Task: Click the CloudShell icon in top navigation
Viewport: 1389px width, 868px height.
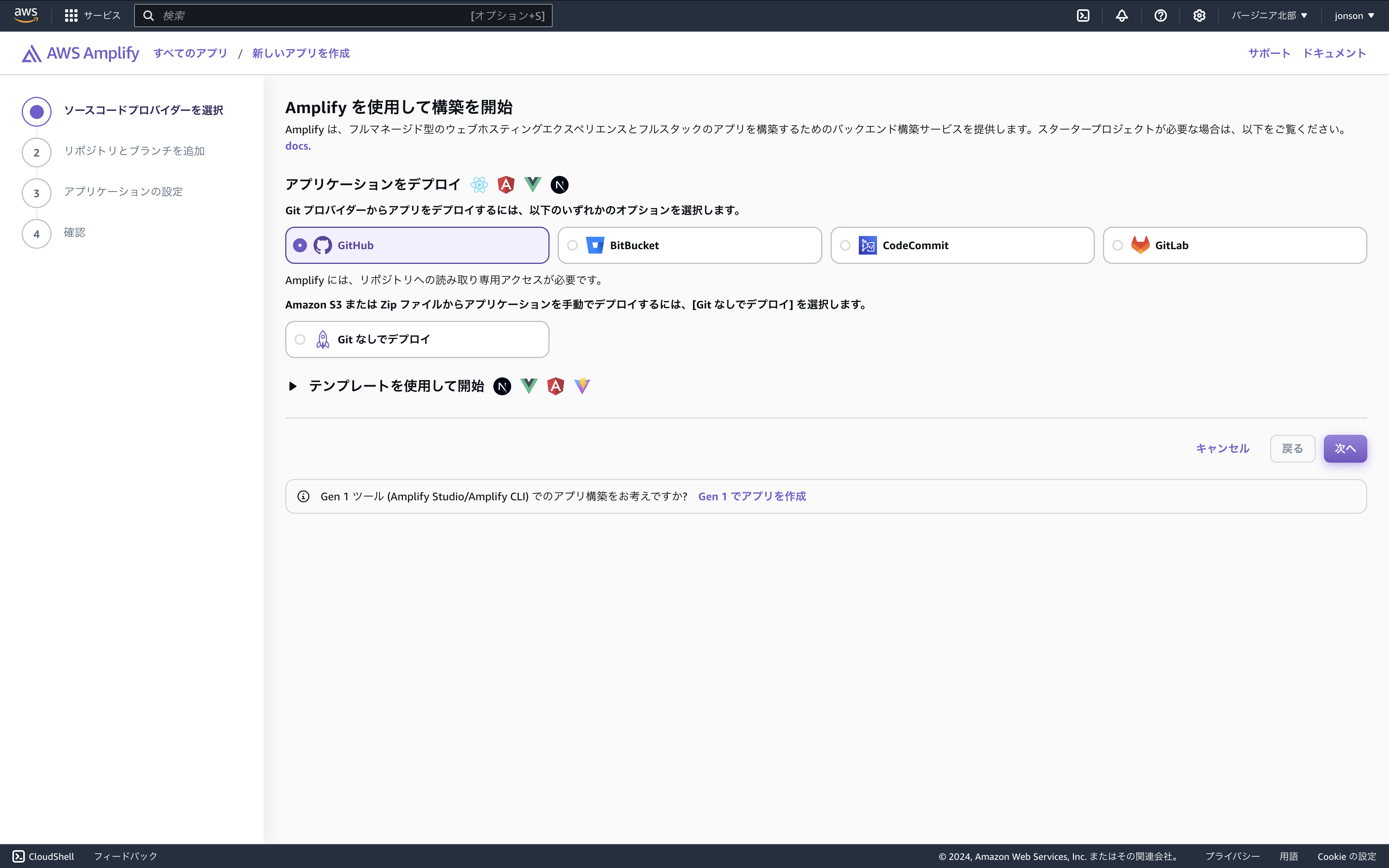Action: click(1084, 15)
